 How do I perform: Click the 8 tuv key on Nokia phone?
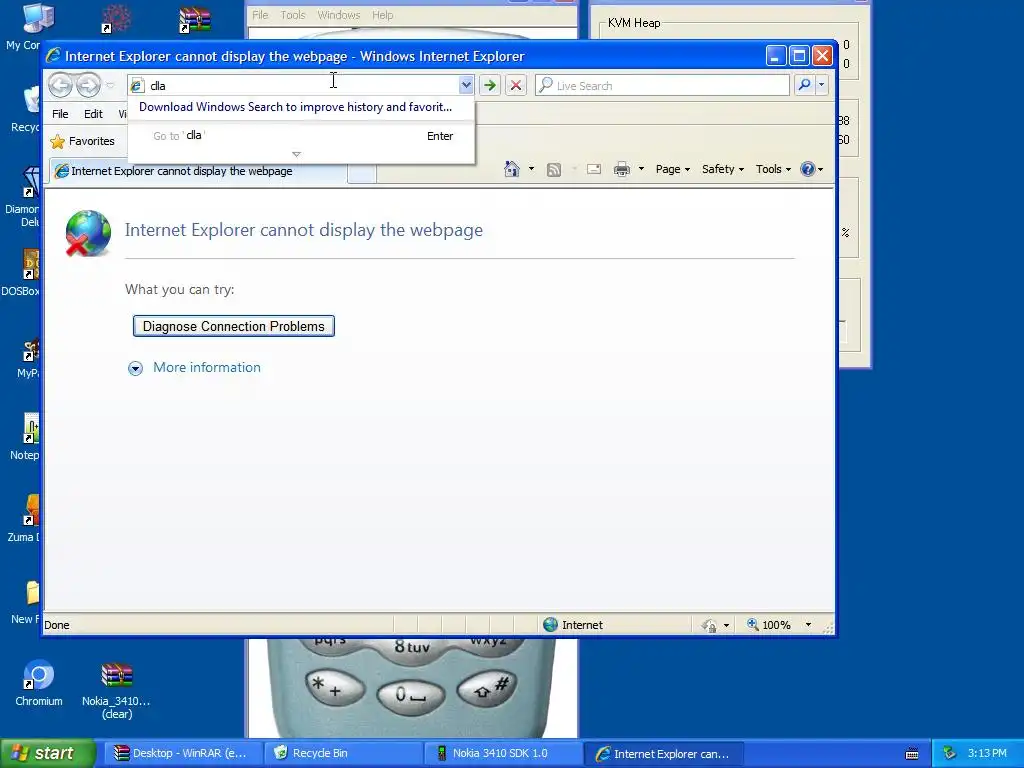pyautogui.click(x=411, y=647)
